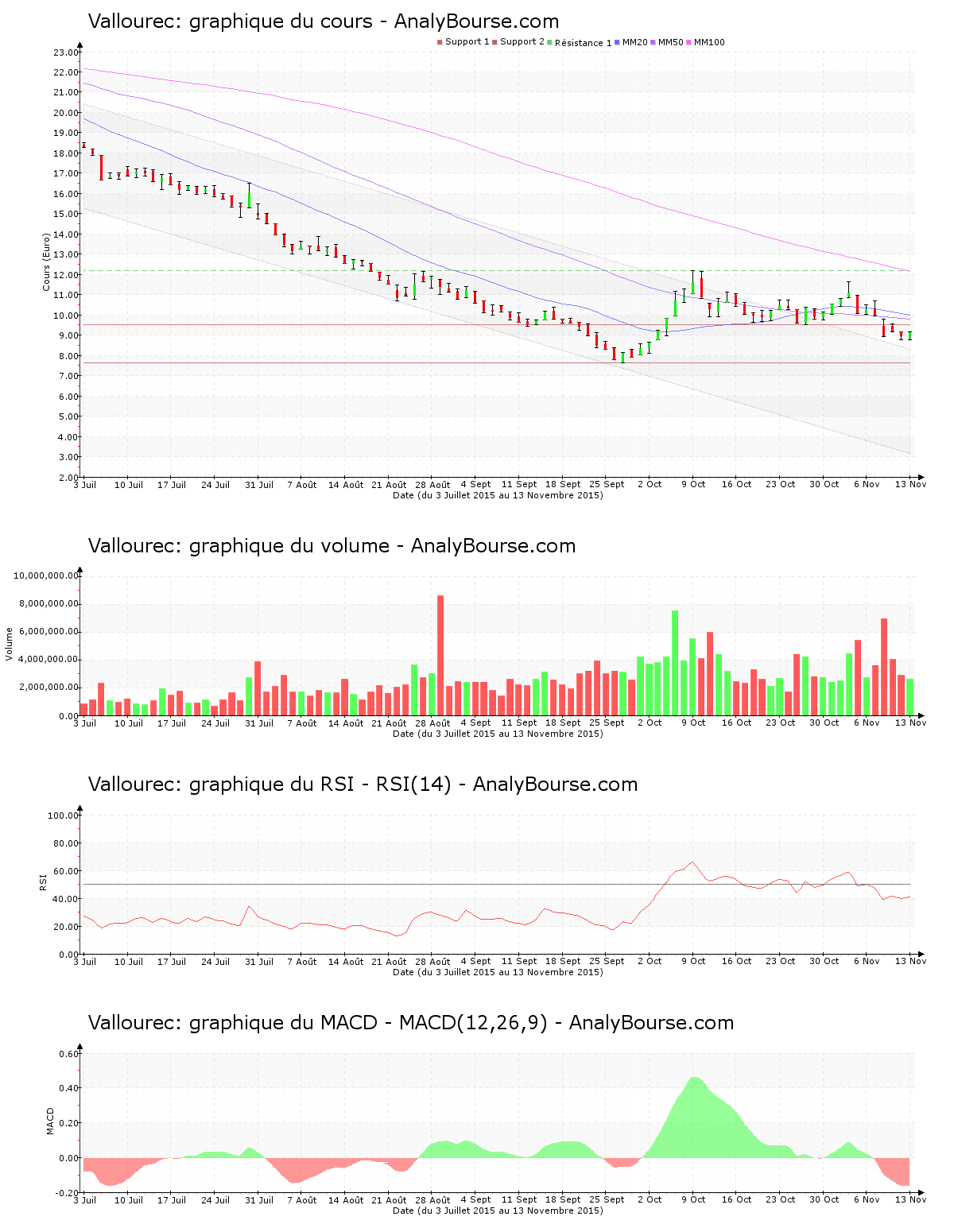This screenshot has width=954, height=1232.
Task: Click the '9 Oct' date on the price chart
Action: 693,484
